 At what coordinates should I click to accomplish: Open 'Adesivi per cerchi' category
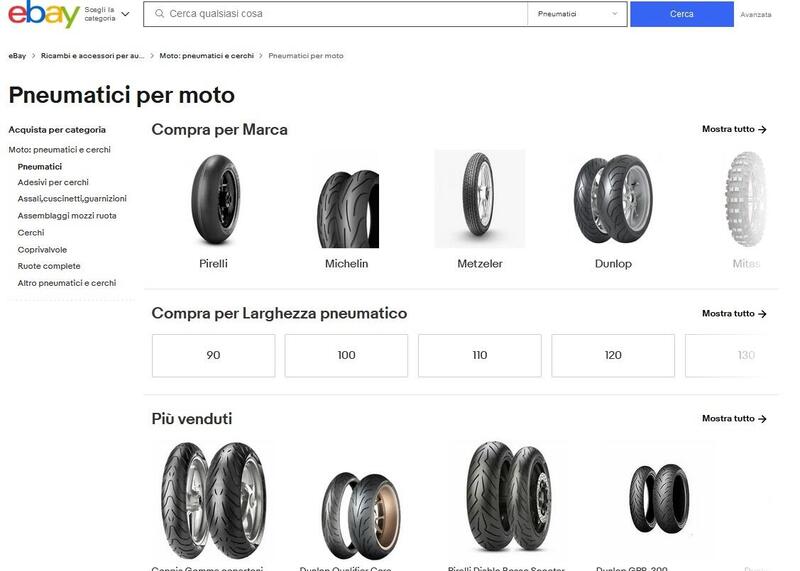53,182
